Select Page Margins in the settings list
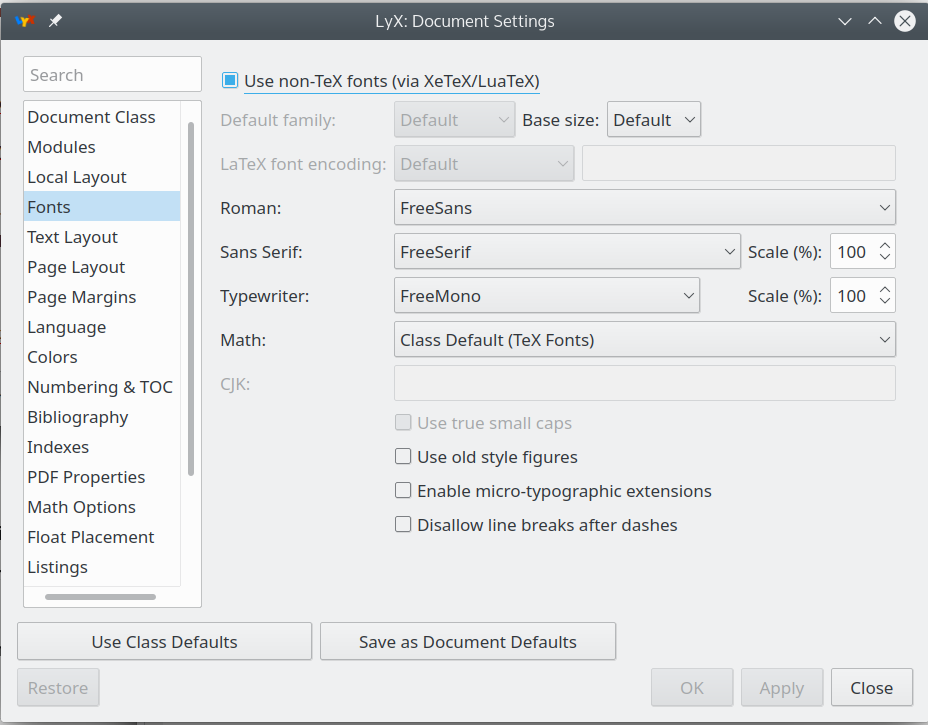This screenshot has height=725, width=928. tap(82, 297)
